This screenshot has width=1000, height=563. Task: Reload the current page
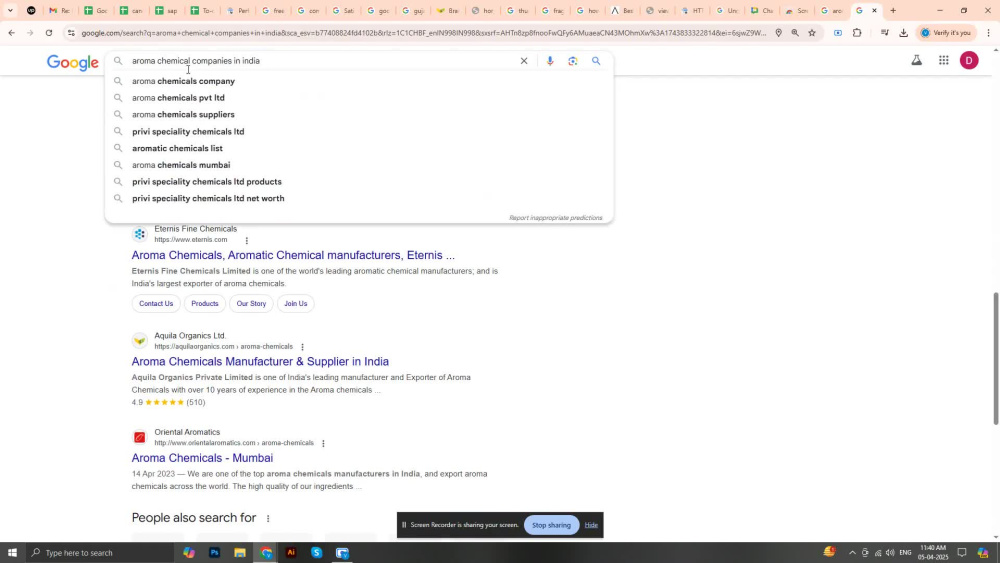click(48, 33)
